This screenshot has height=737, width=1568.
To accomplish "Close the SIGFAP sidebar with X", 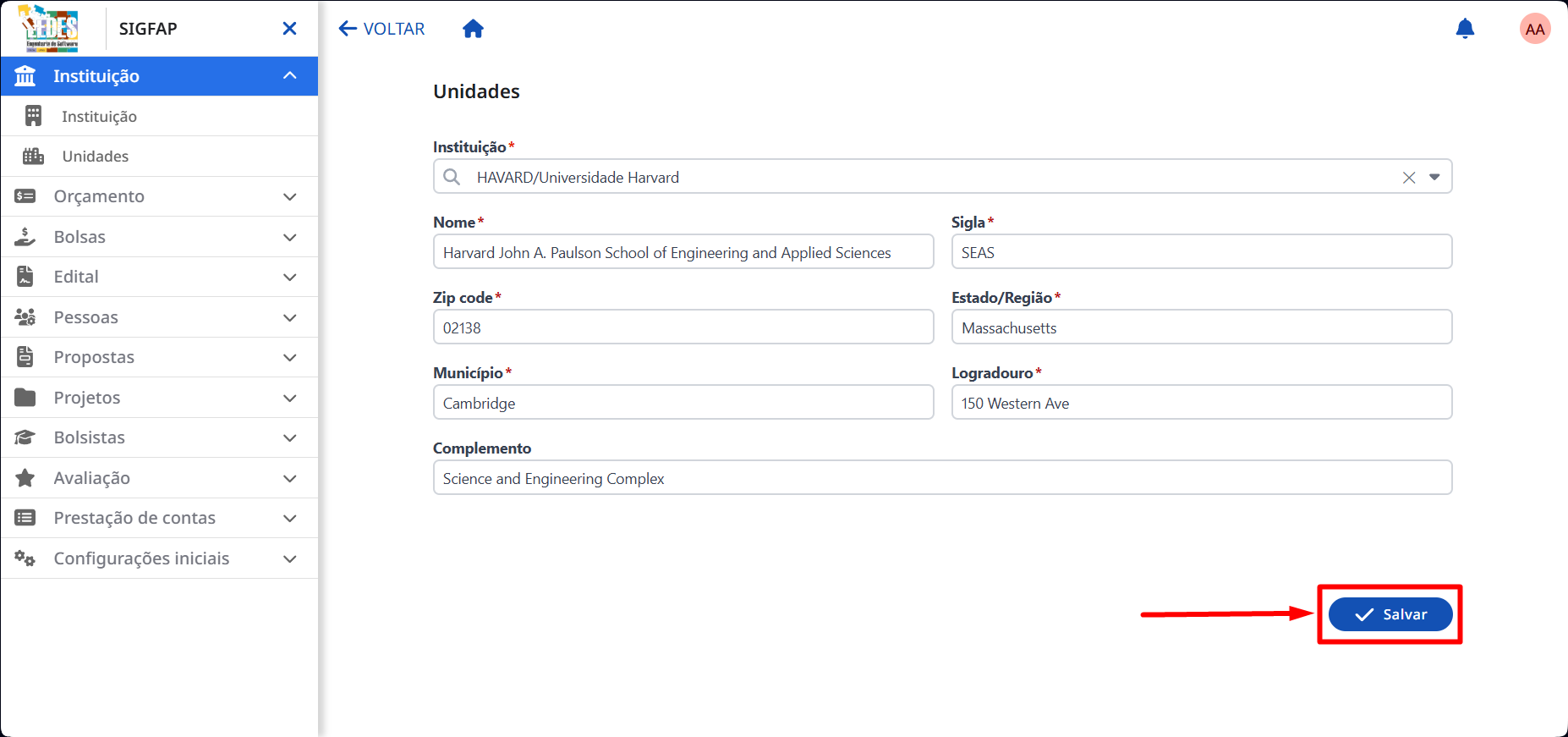I will [289, 29].
